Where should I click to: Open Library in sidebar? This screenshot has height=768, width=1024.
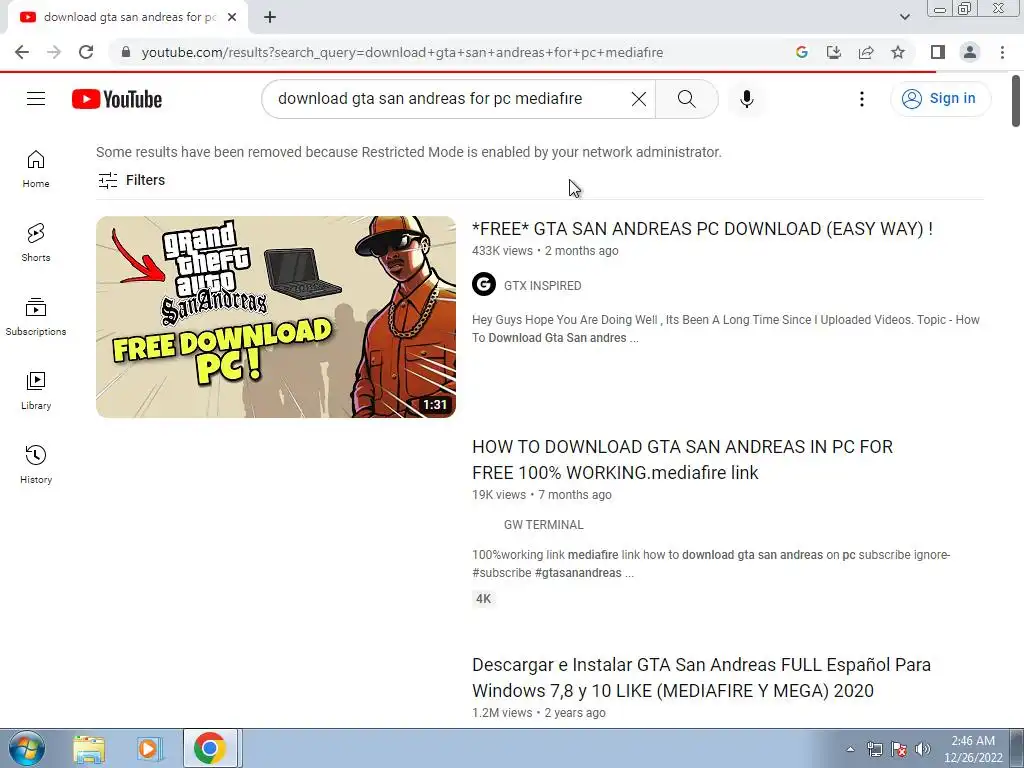36,391
